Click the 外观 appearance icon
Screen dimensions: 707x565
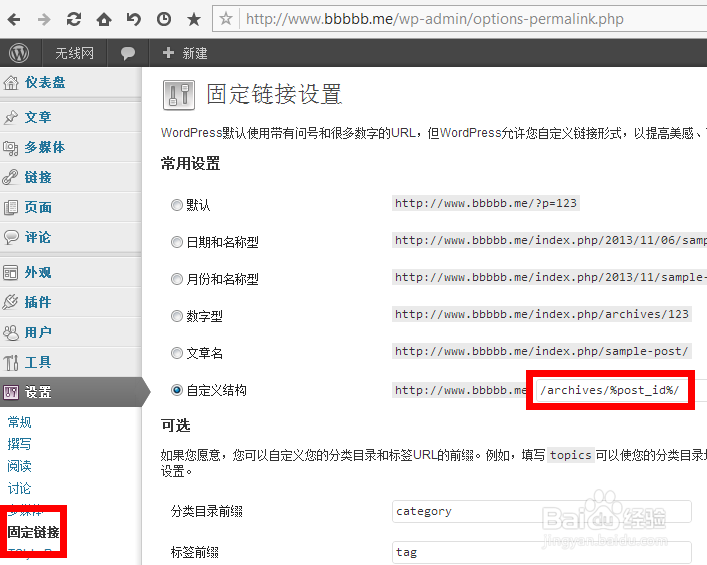(x=11, y=272)
